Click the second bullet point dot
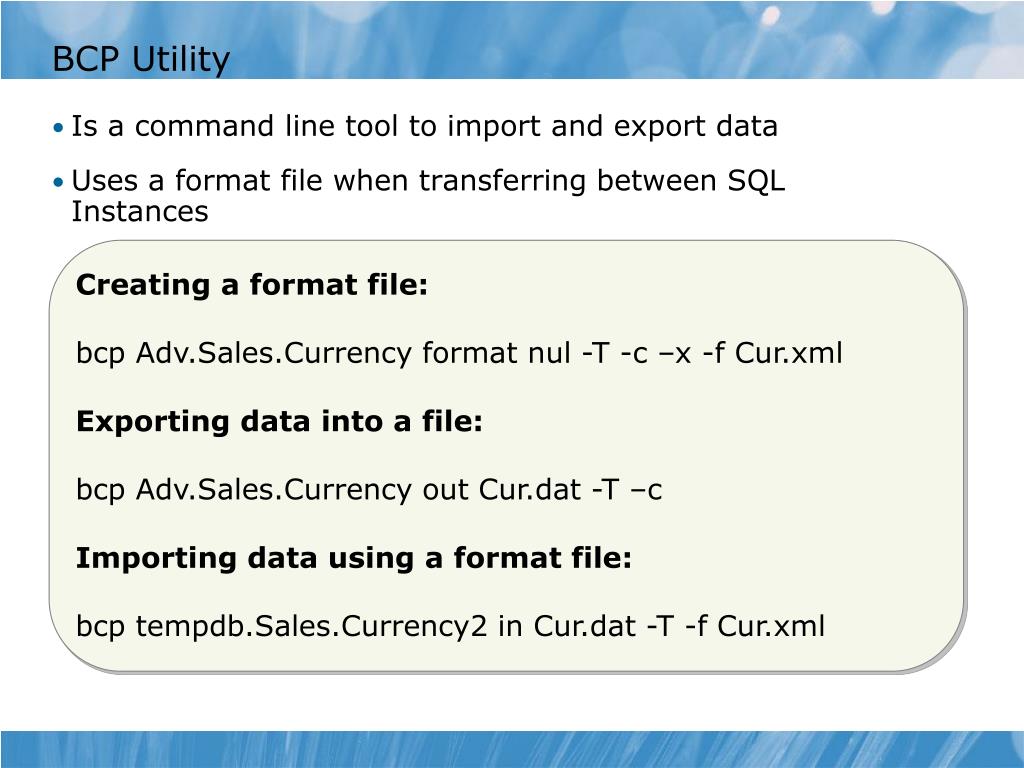 click(x=59, y=182)
